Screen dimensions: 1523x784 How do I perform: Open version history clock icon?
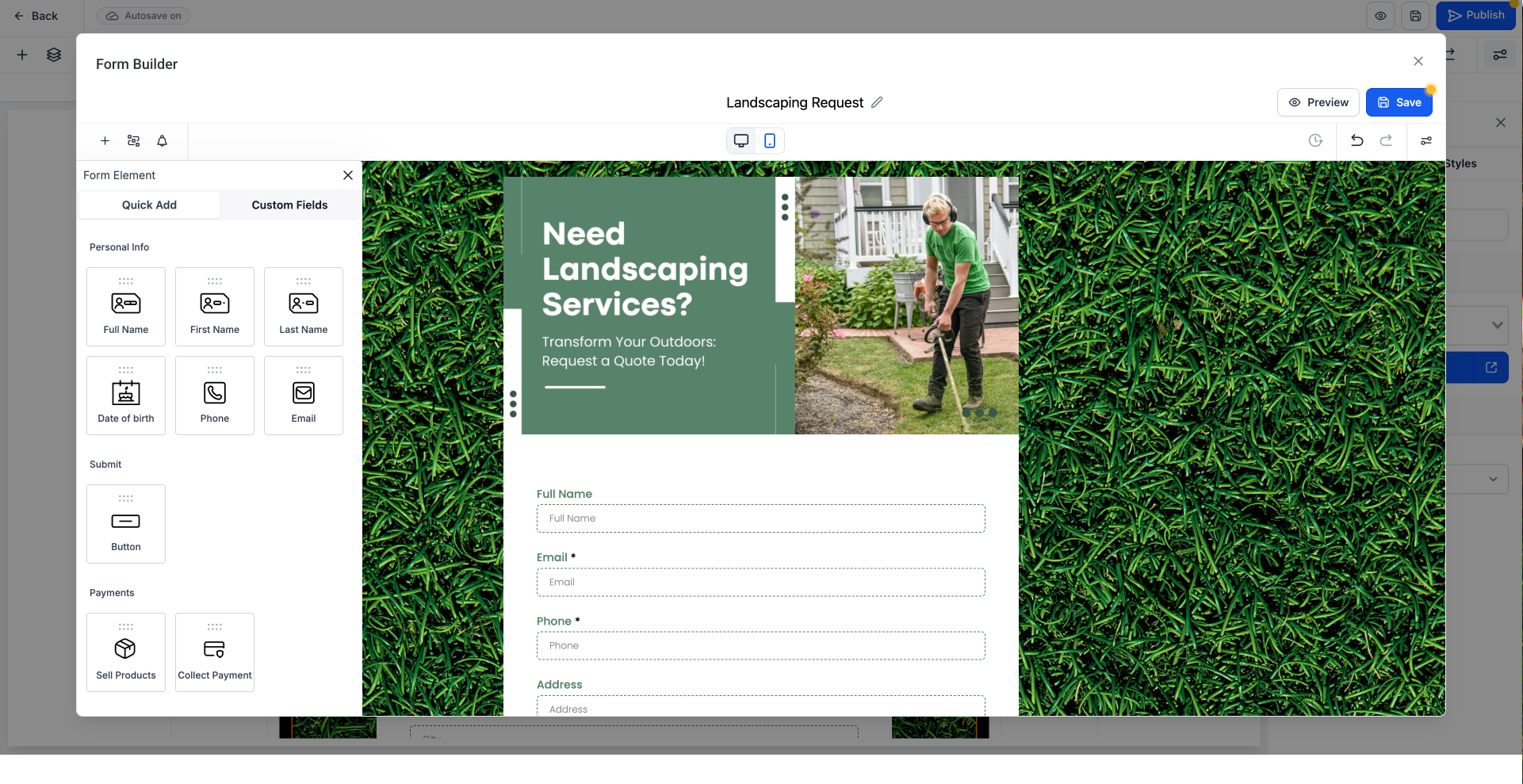coord(1315,140)
